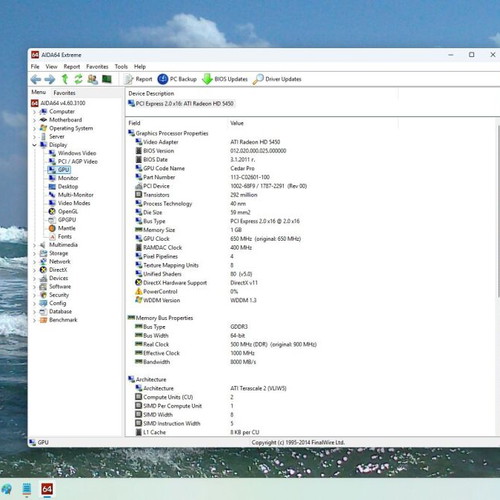The height and width of the screenshot is (500, 500).
Task: Select PCI / AGP Video in the tree
Action: 73,161
